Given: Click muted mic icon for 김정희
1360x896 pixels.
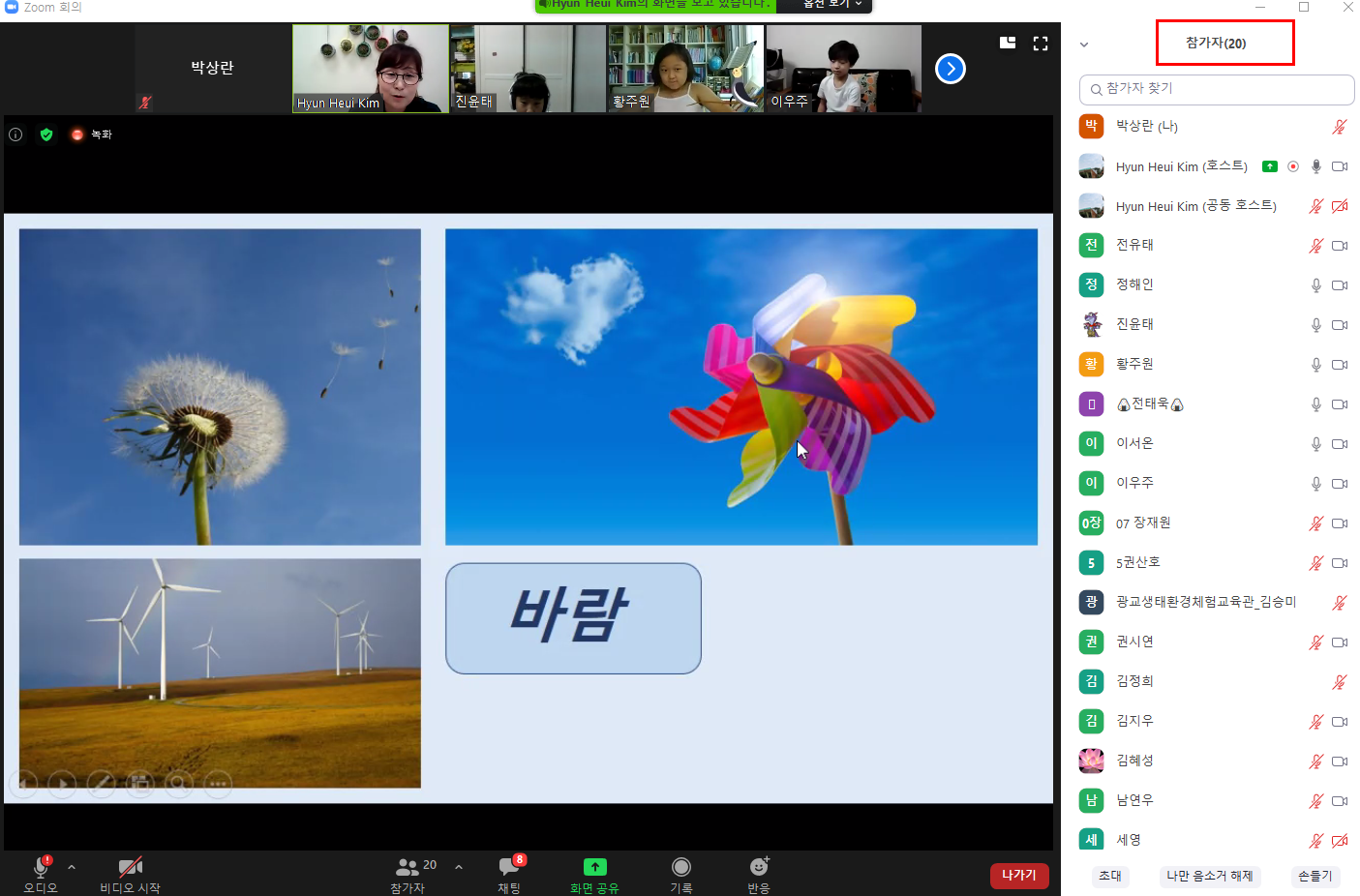Looking at the screenshot, I should pos(1340,682).
